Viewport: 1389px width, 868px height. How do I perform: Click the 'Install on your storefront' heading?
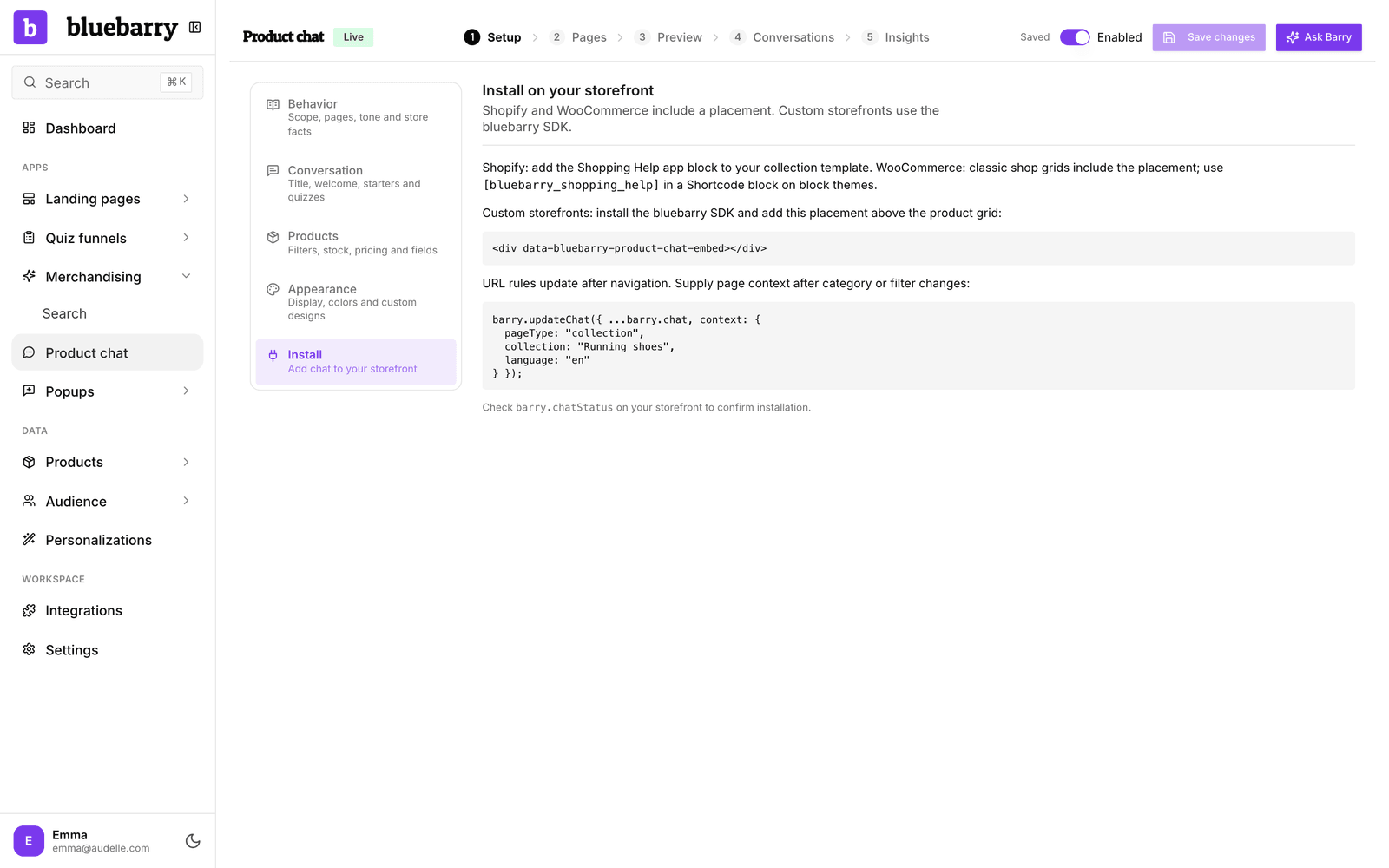coord(568,90)
